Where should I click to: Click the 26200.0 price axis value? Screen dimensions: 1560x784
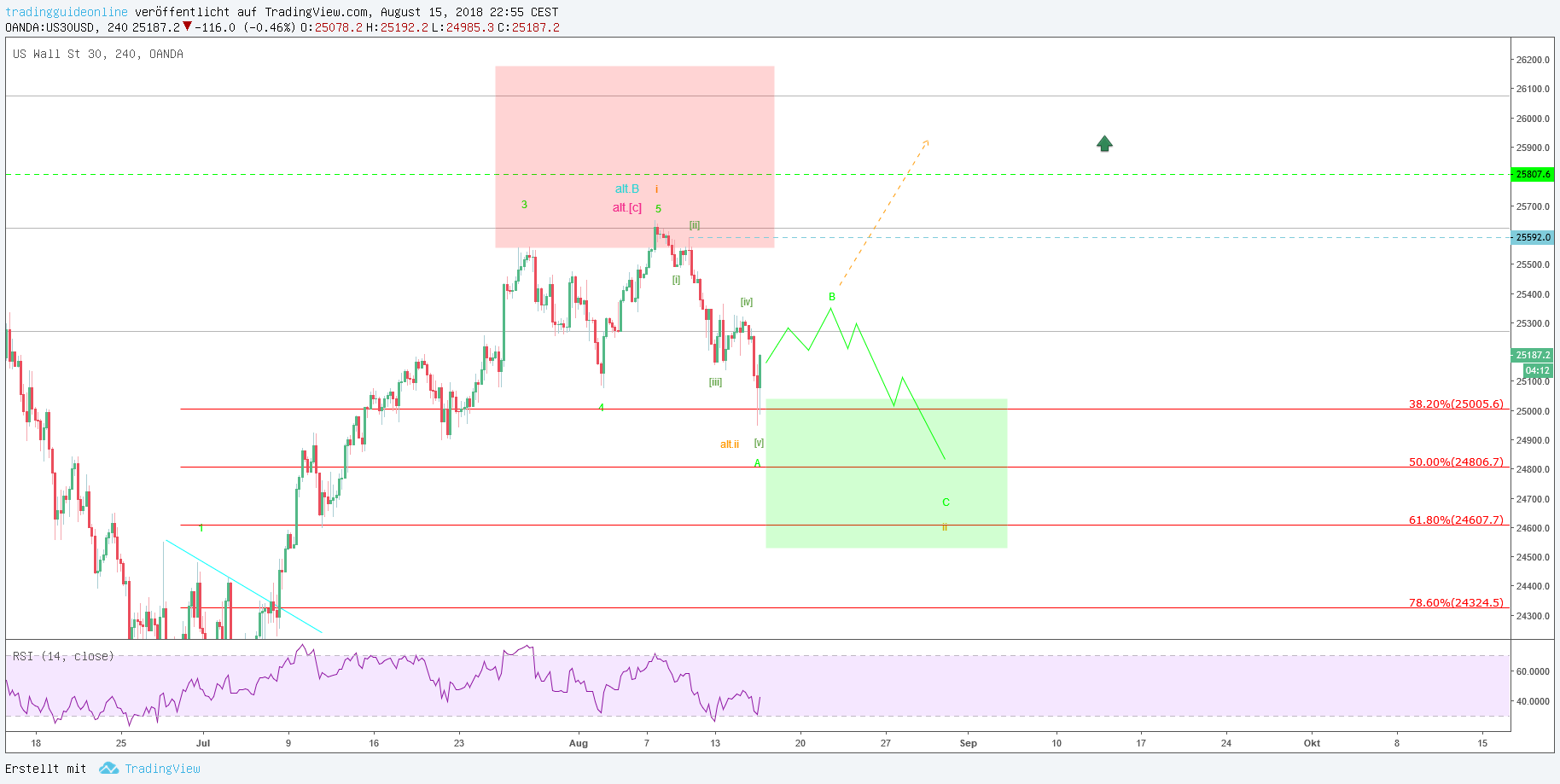pos(1533,60)
